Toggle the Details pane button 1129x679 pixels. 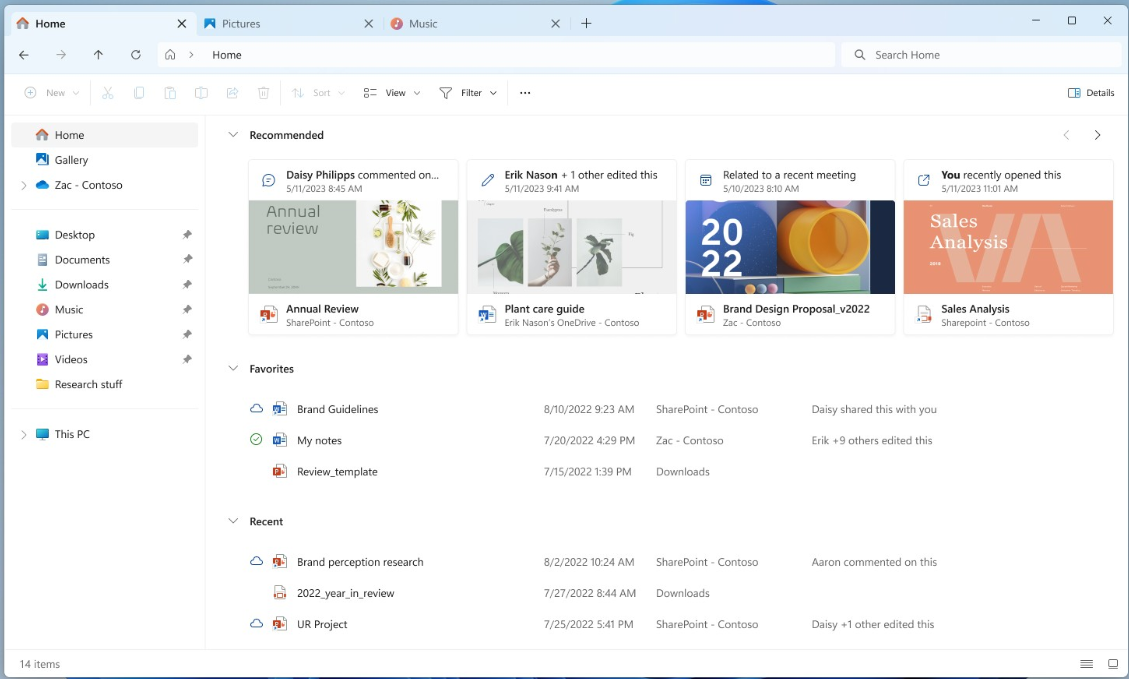pyautogui.click(x=1091, y=93)
